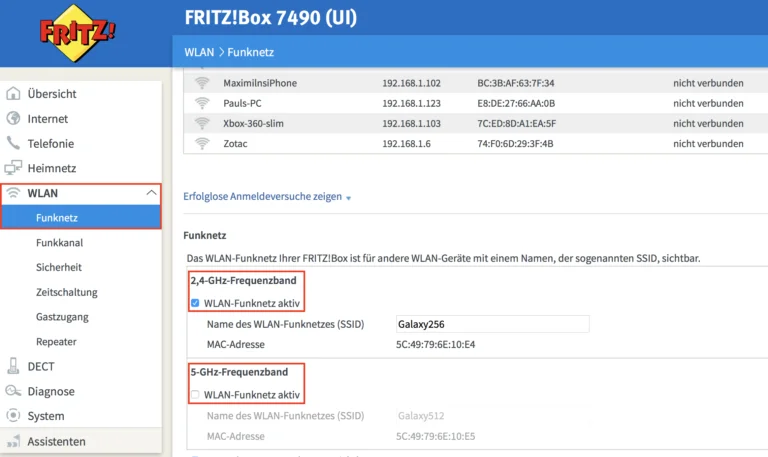Click 5-GHz-Frequenzband heading
The width and height of the screenshot is (768, 457).
[x=239, y=372]
